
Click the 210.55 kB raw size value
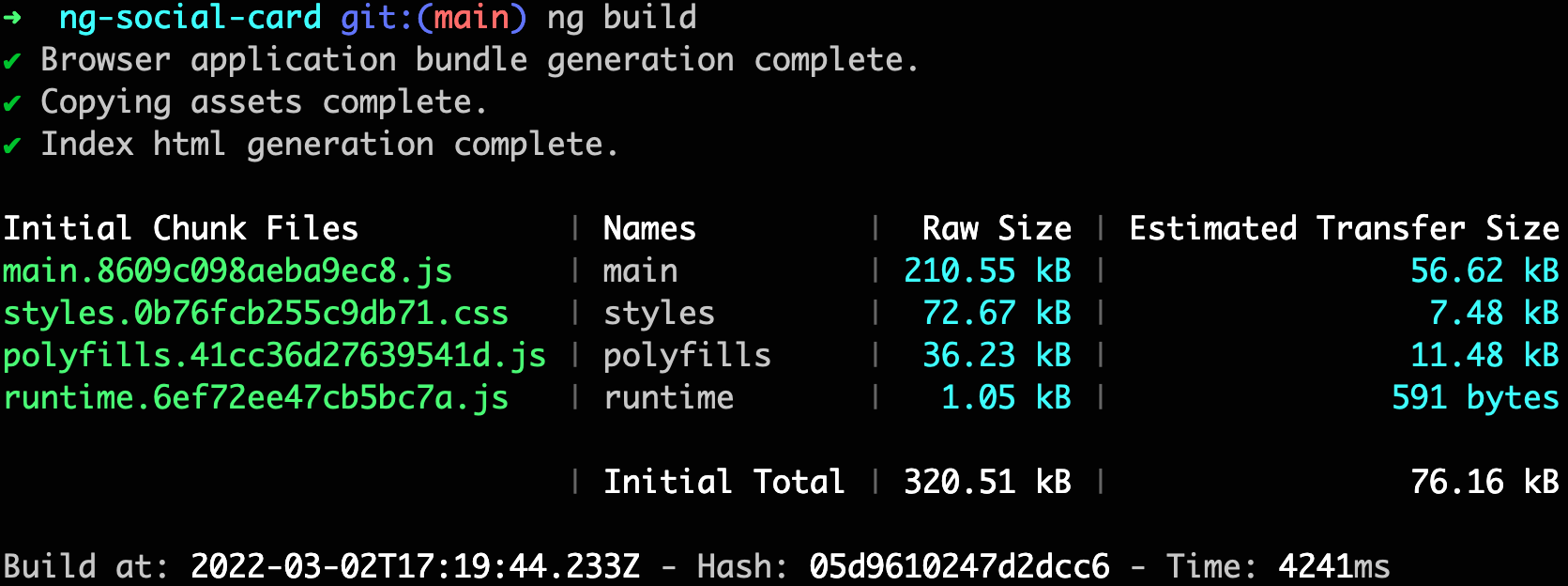coord(988,271)
